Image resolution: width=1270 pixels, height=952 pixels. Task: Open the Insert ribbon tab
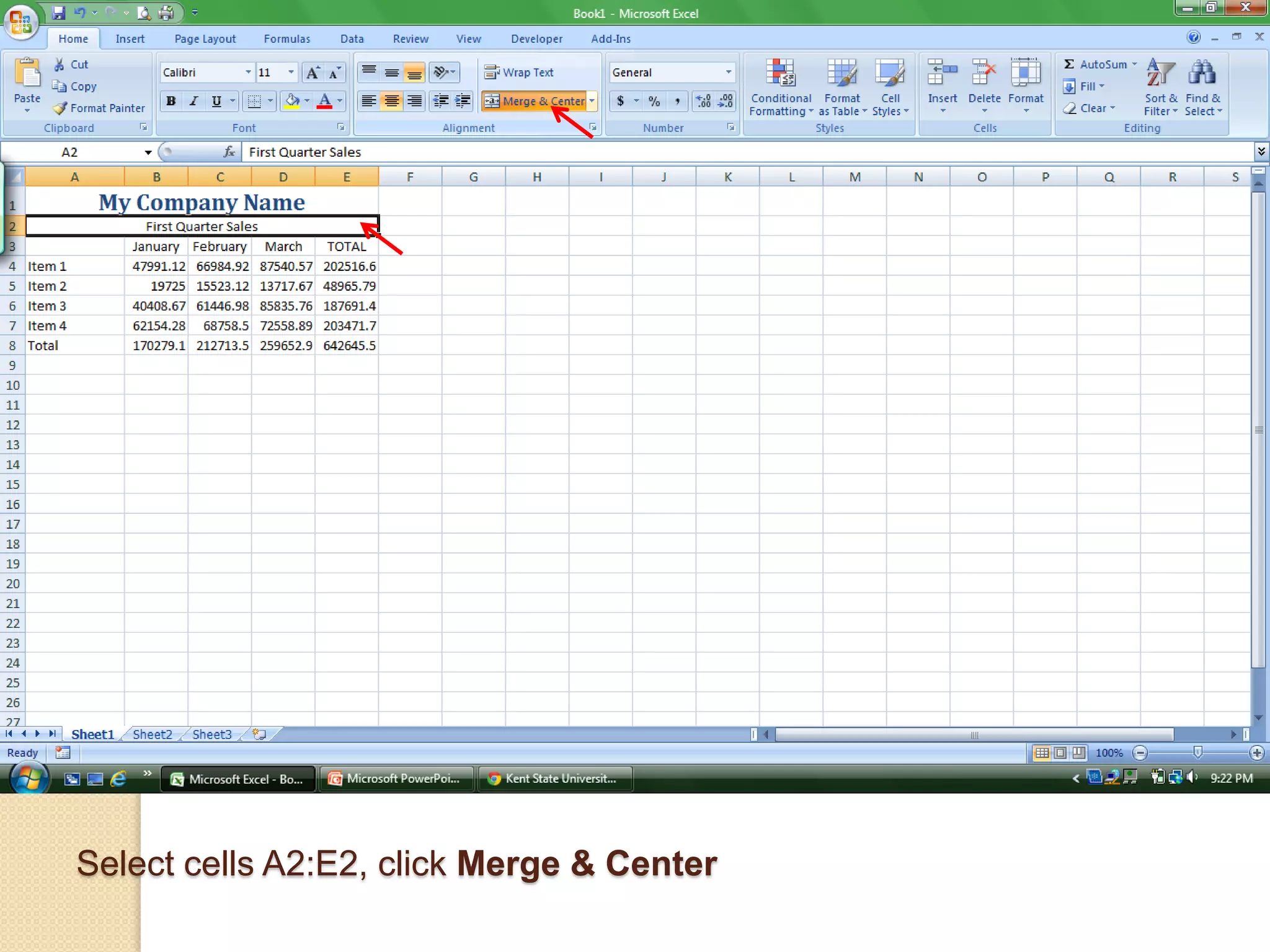pyautogui.click(x=130, y=38)
